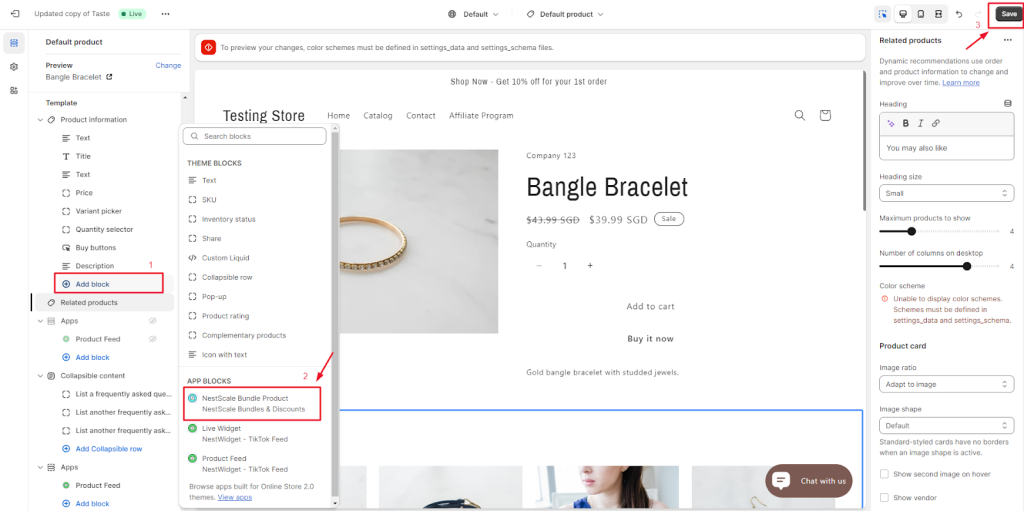Image resolution: width=1024 pixels, height=511 pixels.
Task: Select NestScale Bundle Product app block
Action: [251, 403]
